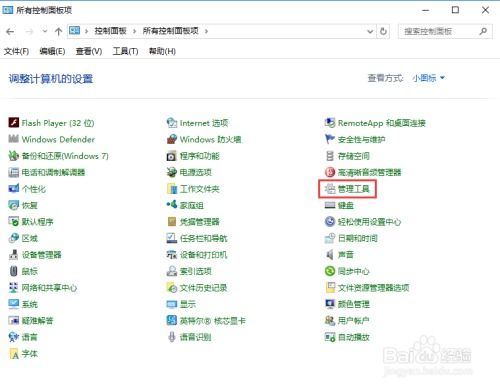Open the 声音 speaker icon
The height and width of the screenshot is (389, 500).
click(330, 255)
